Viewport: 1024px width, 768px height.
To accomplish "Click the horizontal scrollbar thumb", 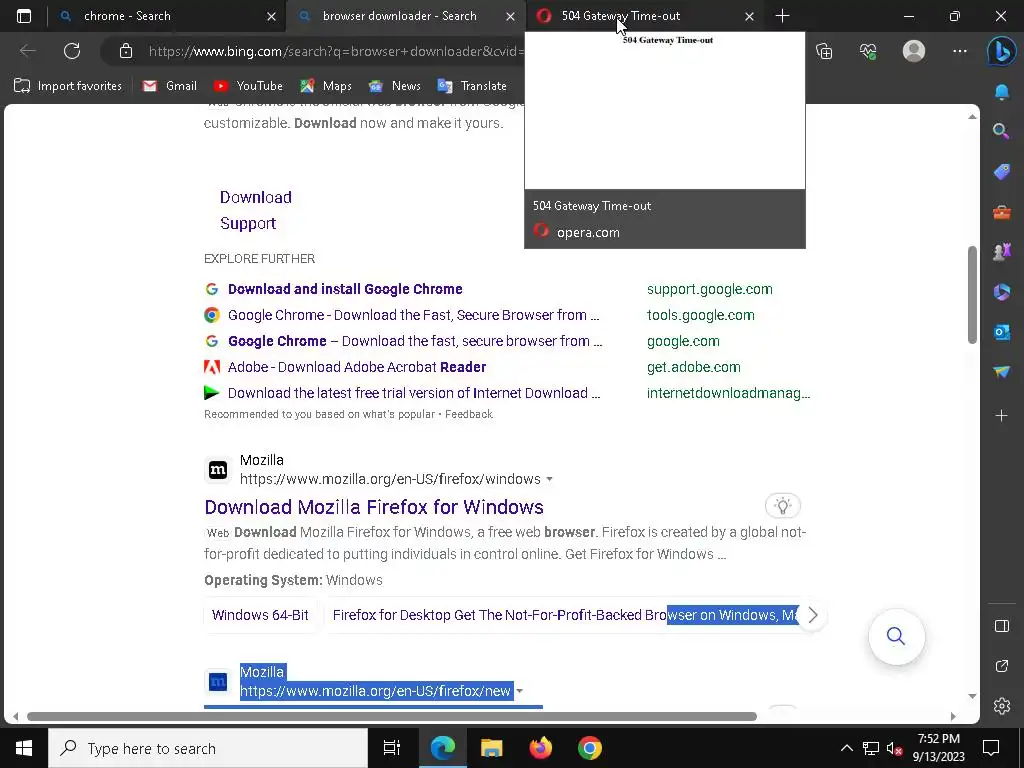I will [x=392, y=716].
